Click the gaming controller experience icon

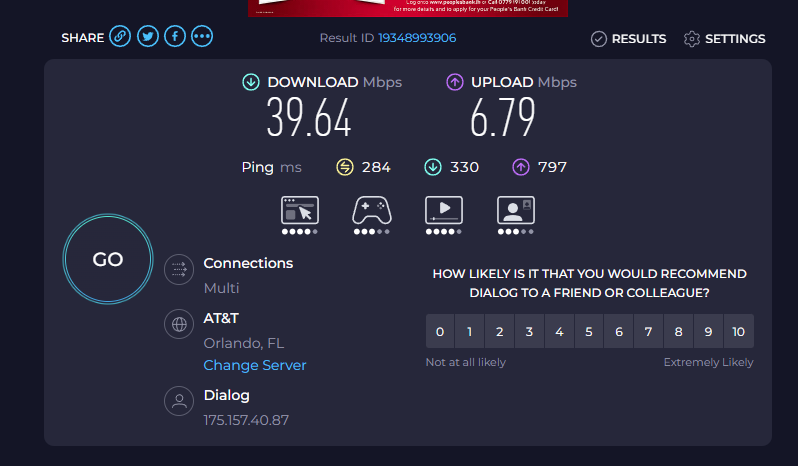click(x=372, y=210)
